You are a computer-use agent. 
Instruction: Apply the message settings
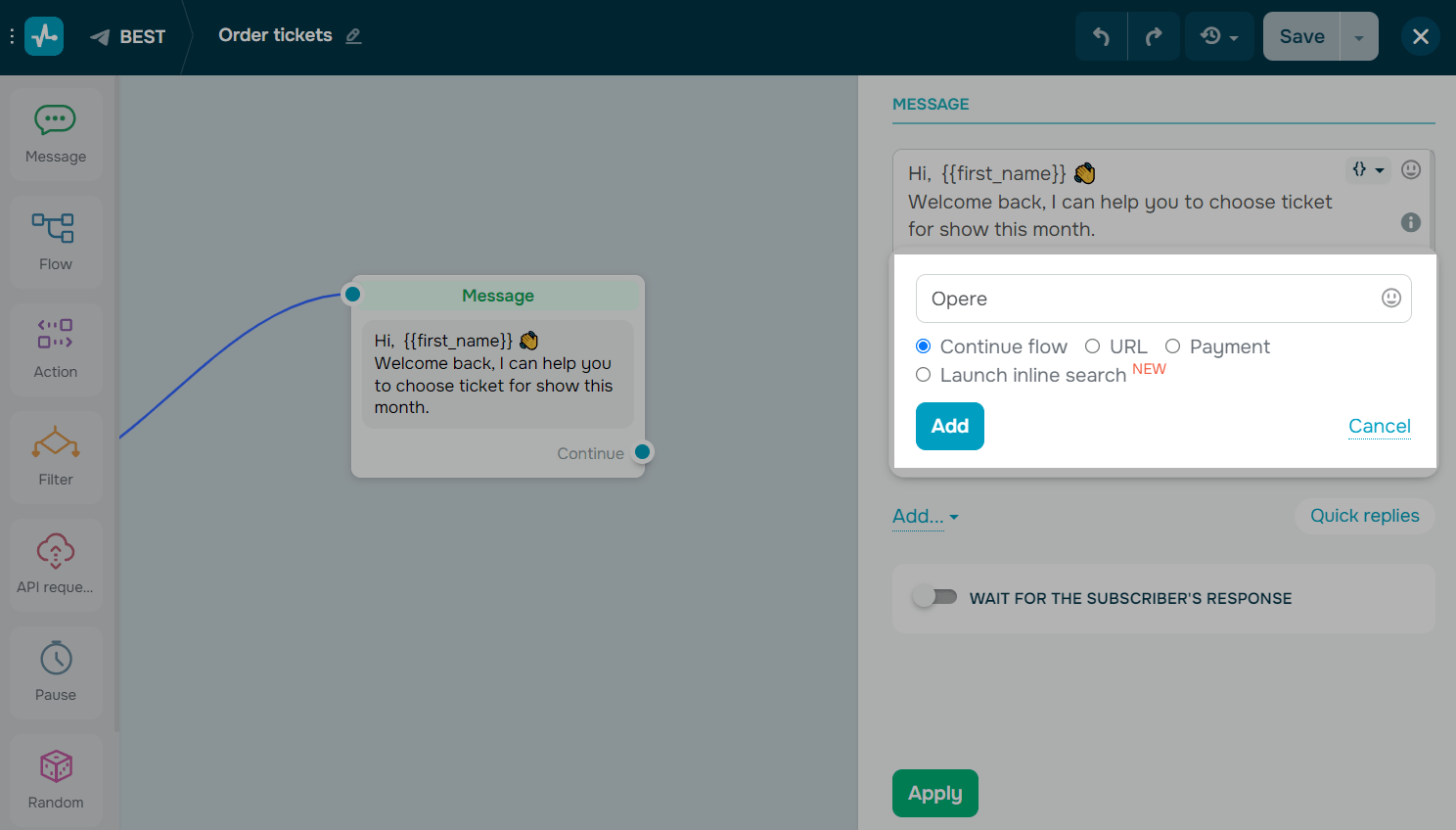point(935,794)
